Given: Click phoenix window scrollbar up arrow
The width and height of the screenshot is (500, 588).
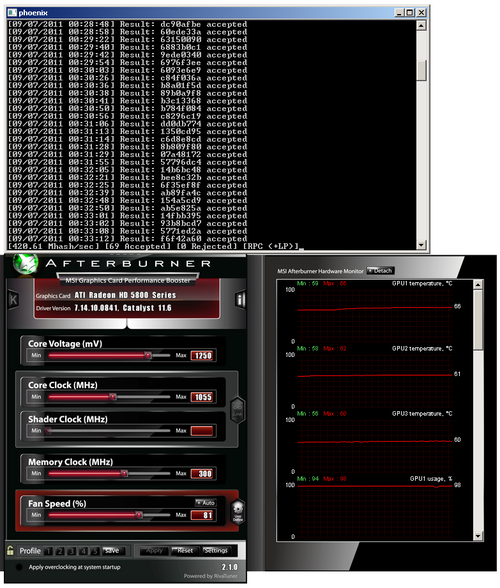Looking at the screenshot, I should coord(421,25).
